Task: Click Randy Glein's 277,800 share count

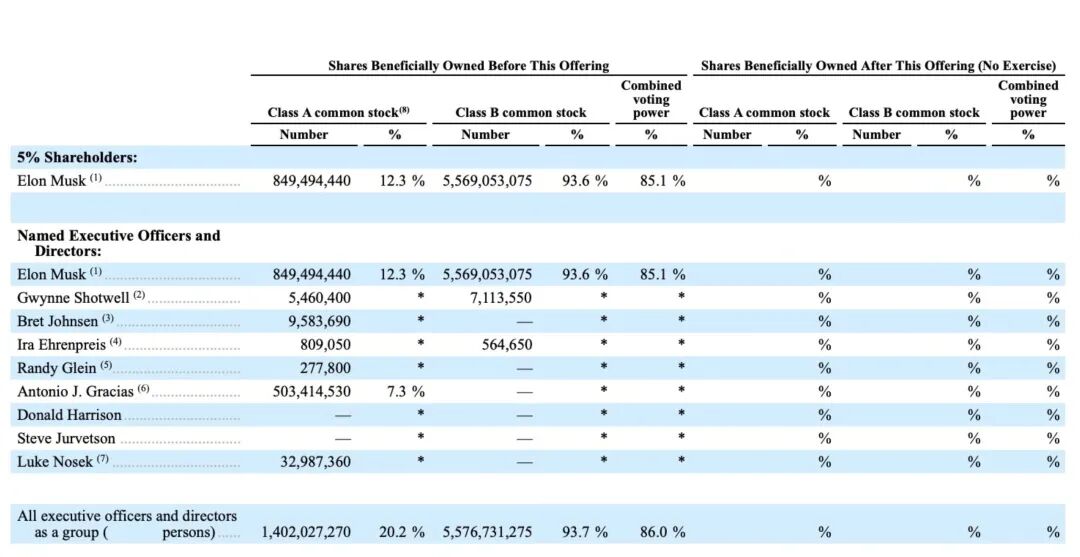Action: [325, 368]
